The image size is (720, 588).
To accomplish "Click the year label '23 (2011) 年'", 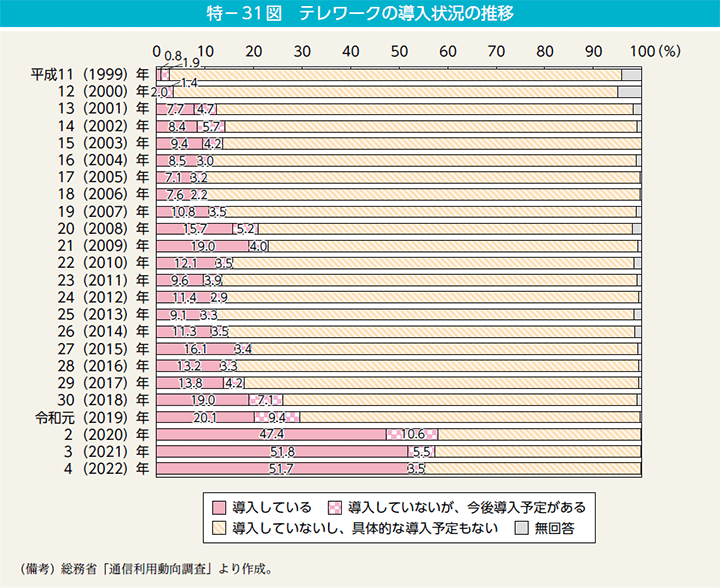I will click(x=103, y=280).
